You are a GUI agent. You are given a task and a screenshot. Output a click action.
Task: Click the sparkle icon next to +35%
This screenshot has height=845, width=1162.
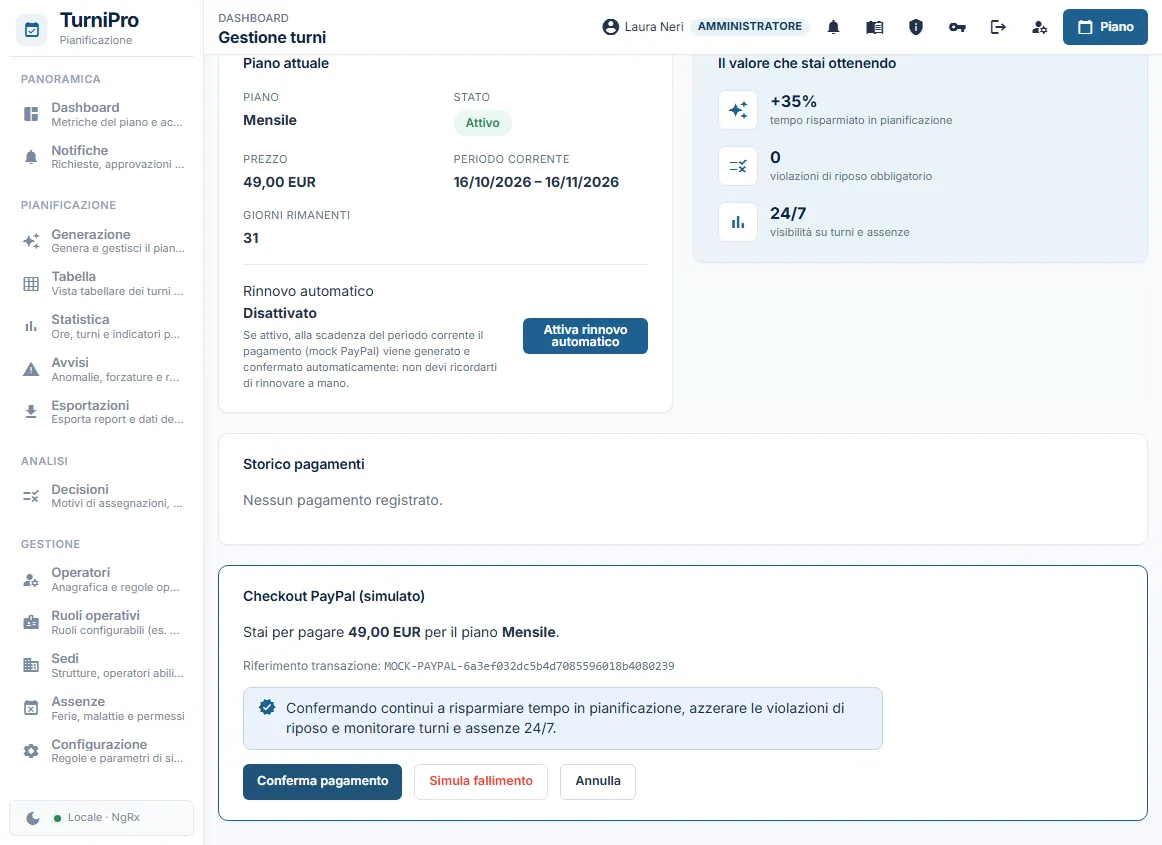coord(738,110)
